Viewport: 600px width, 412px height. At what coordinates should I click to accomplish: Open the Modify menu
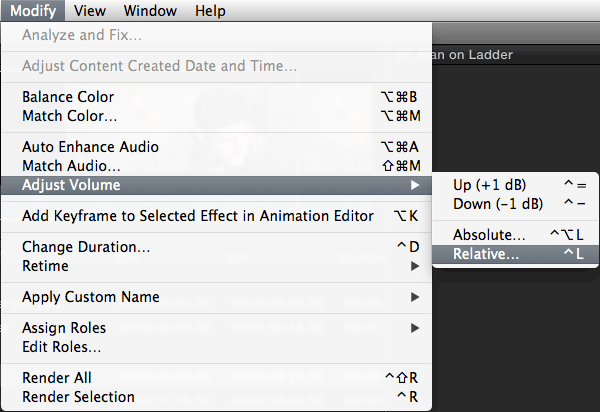click(32, 11)
